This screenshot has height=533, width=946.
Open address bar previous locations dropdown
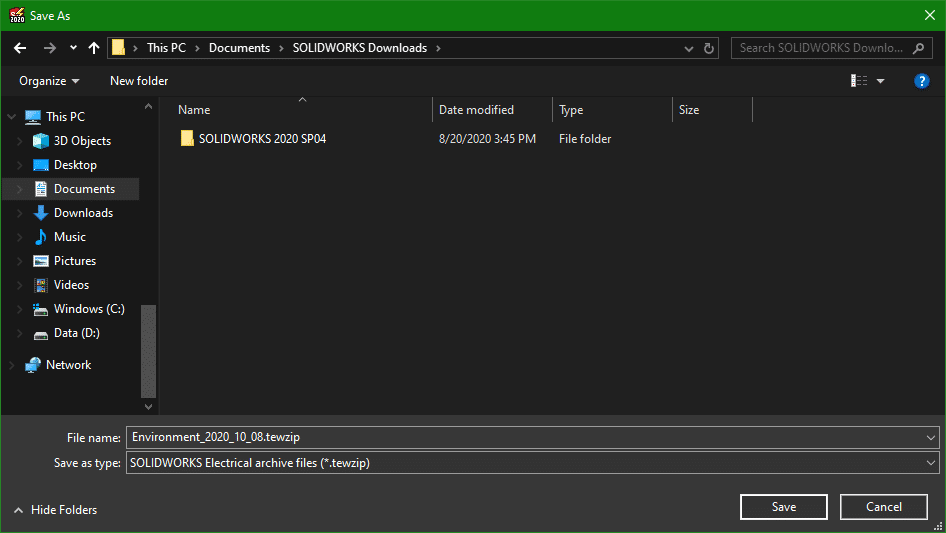pyautogui.click(x=688, y=48)
